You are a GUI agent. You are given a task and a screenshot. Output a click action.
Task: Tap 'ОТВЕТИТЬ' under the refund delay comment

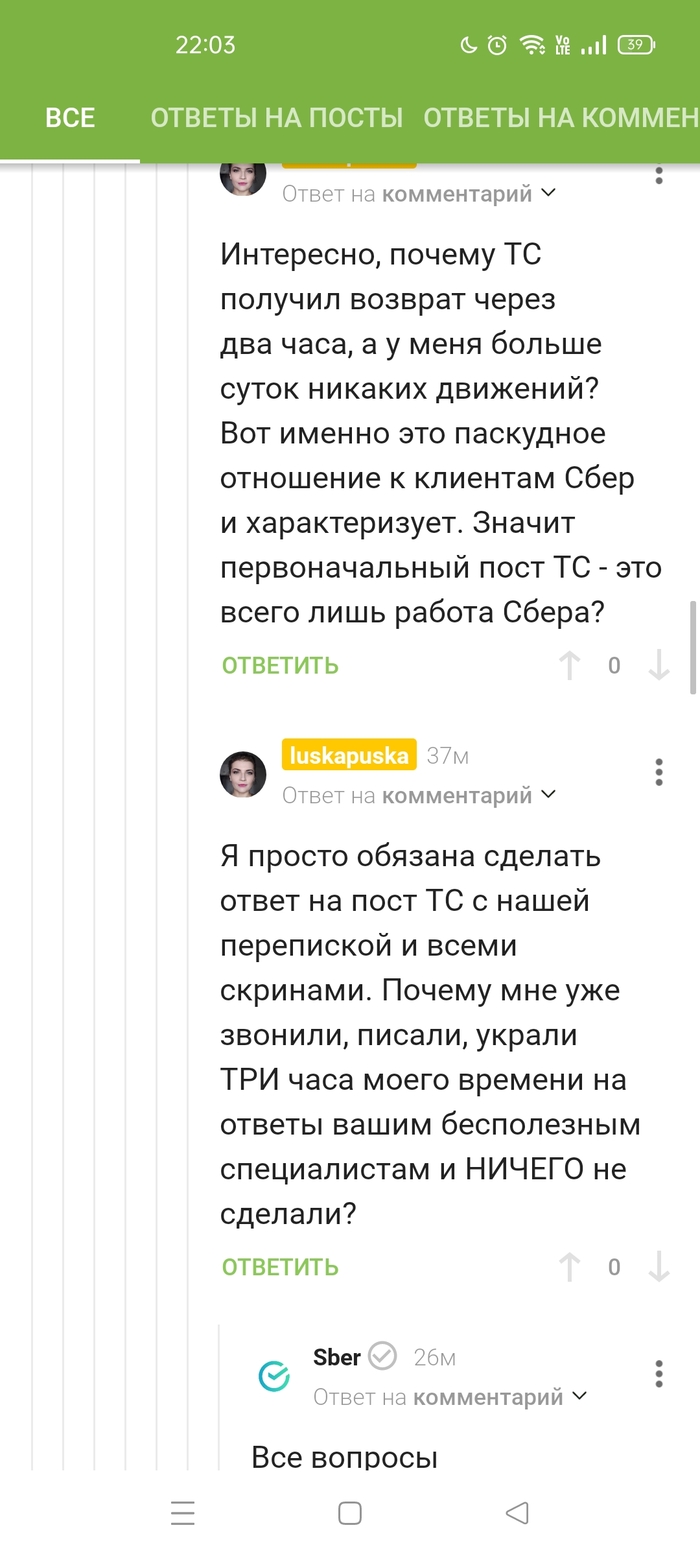click(x=280, y=666)
